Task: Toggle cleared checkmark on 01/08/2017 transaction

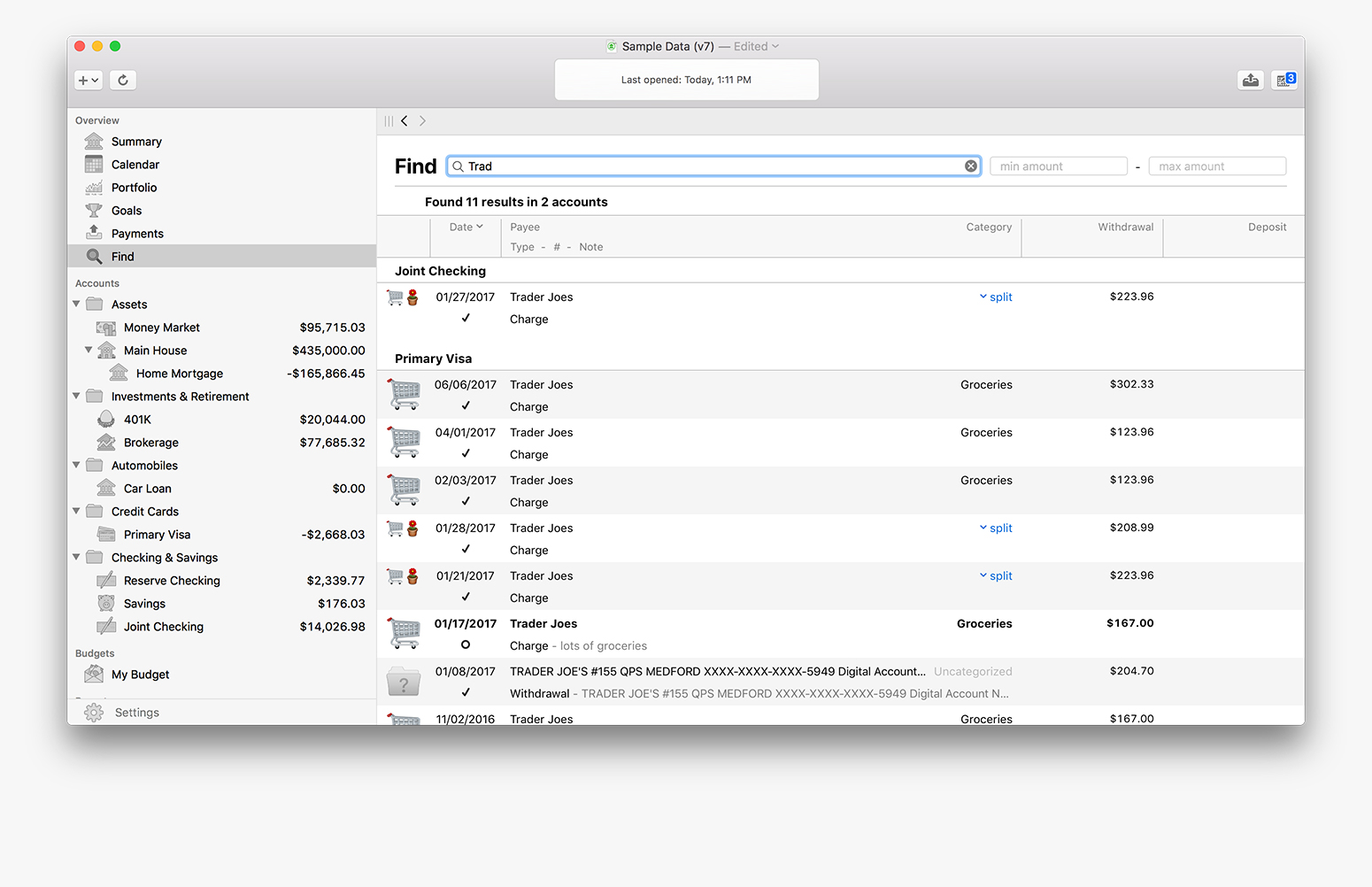Action: (x=466, y=692)
